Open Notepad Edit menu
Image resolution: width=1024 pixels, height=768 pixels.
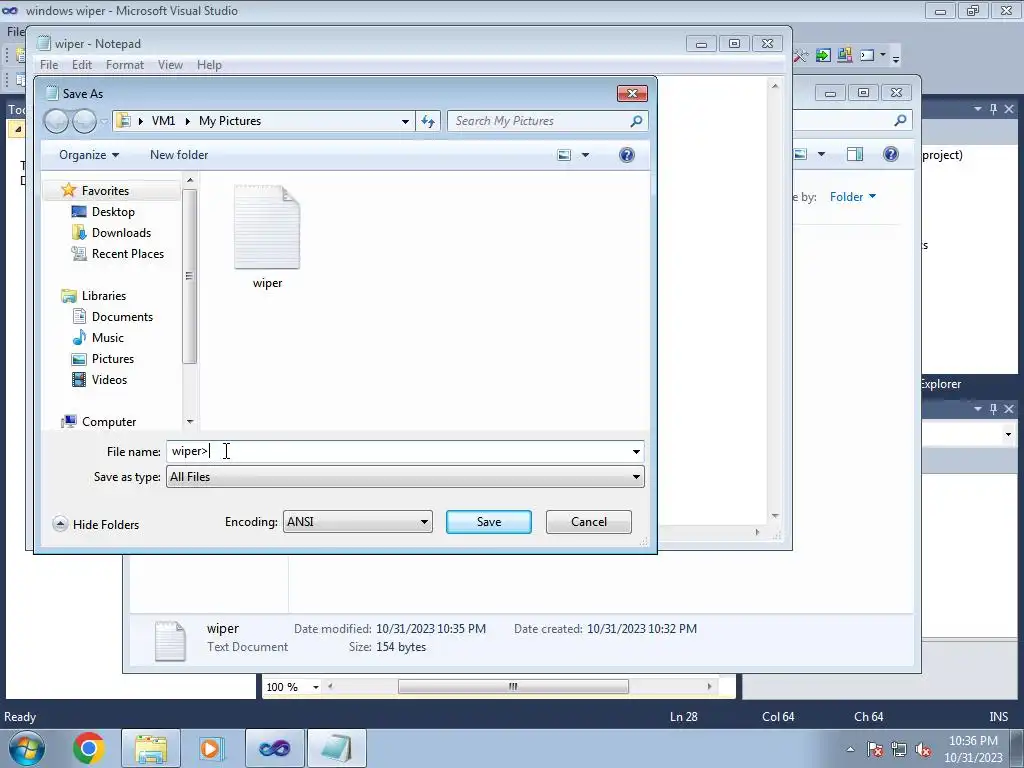pos(82,65)
